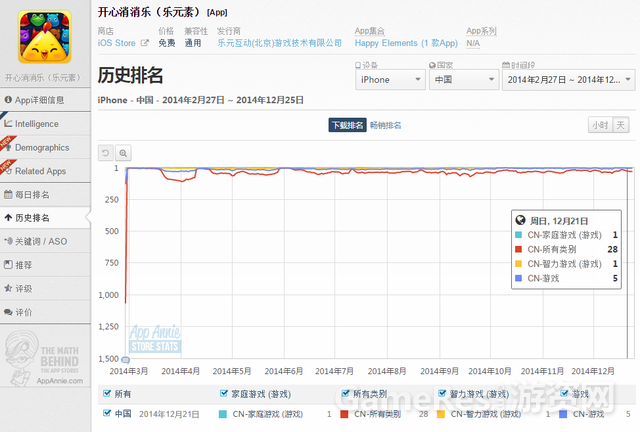Open the iOS Store link
The image size is (640, 432).
116,43
